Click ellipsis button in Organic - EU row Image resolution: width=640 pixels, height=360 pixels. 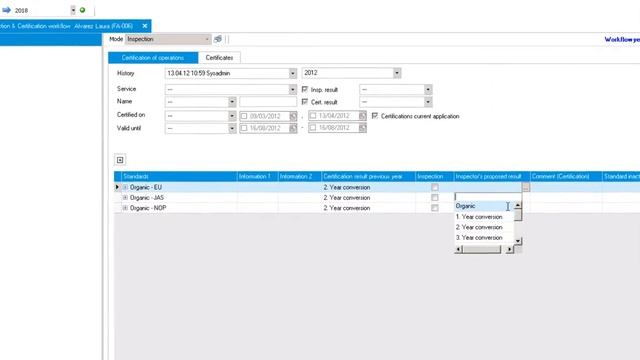pyautogui.click(x=526, y=187)
